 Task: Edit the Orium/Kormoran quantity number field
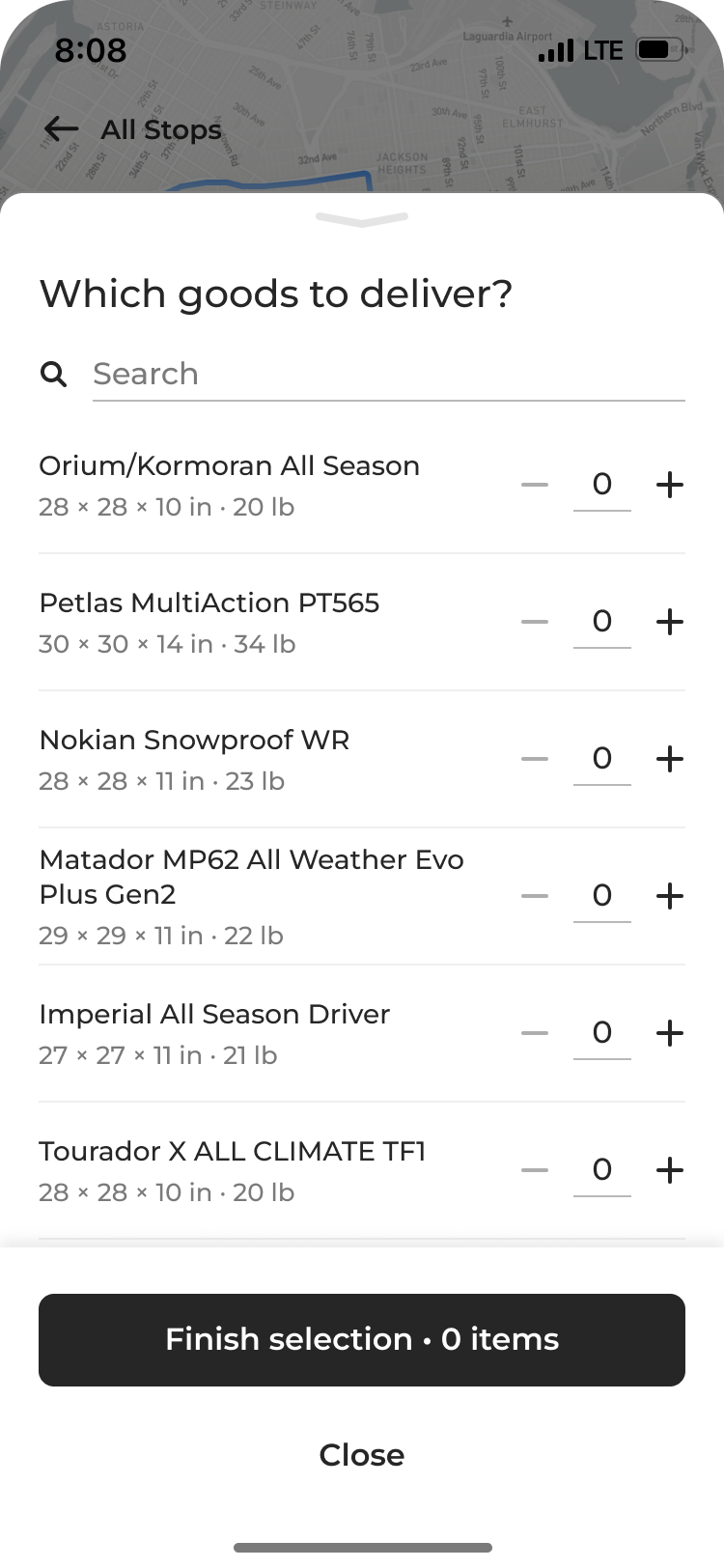[x=602, y=485]
